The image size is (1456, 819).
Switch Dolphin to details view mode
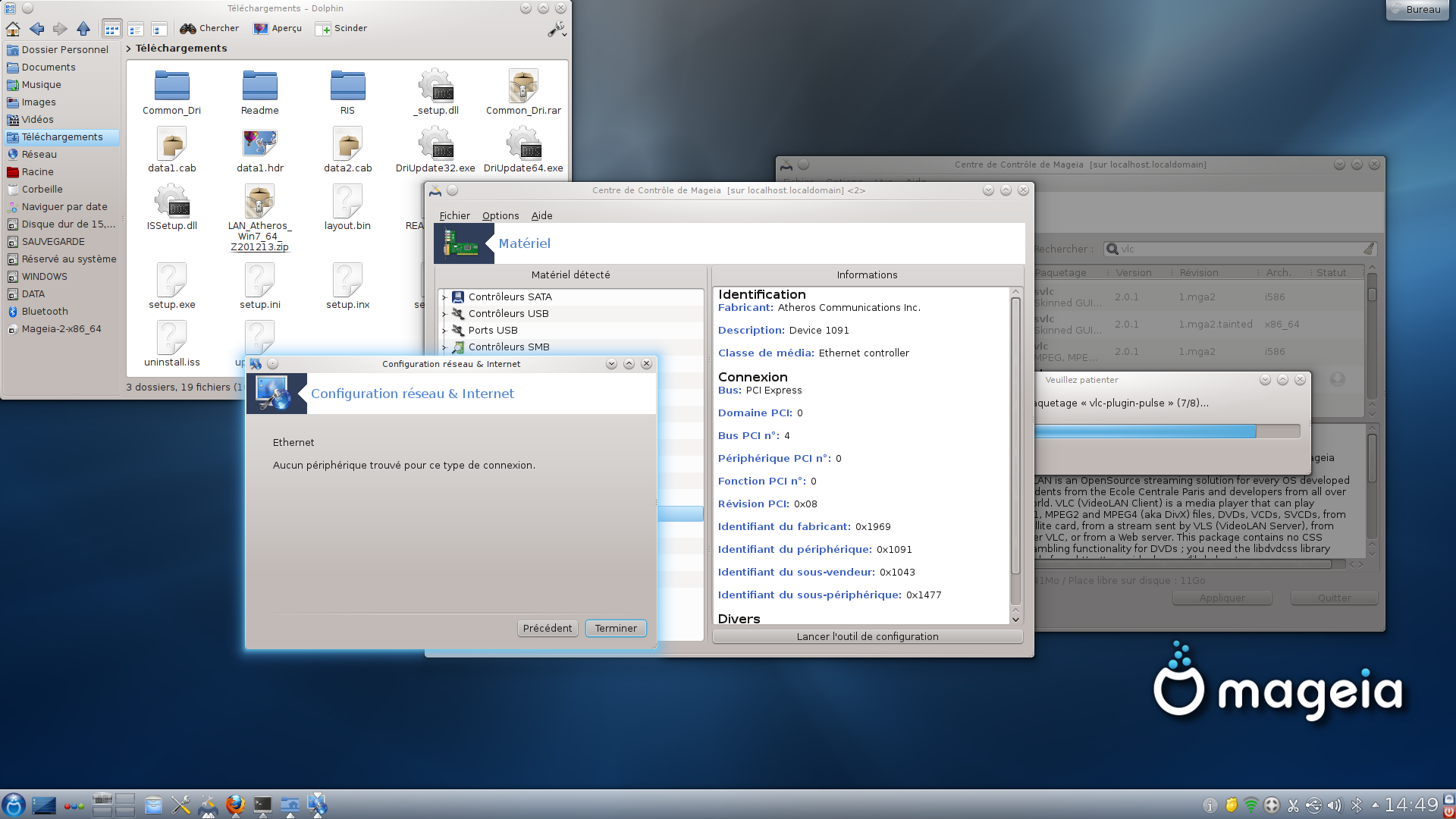tap(159, 29)
